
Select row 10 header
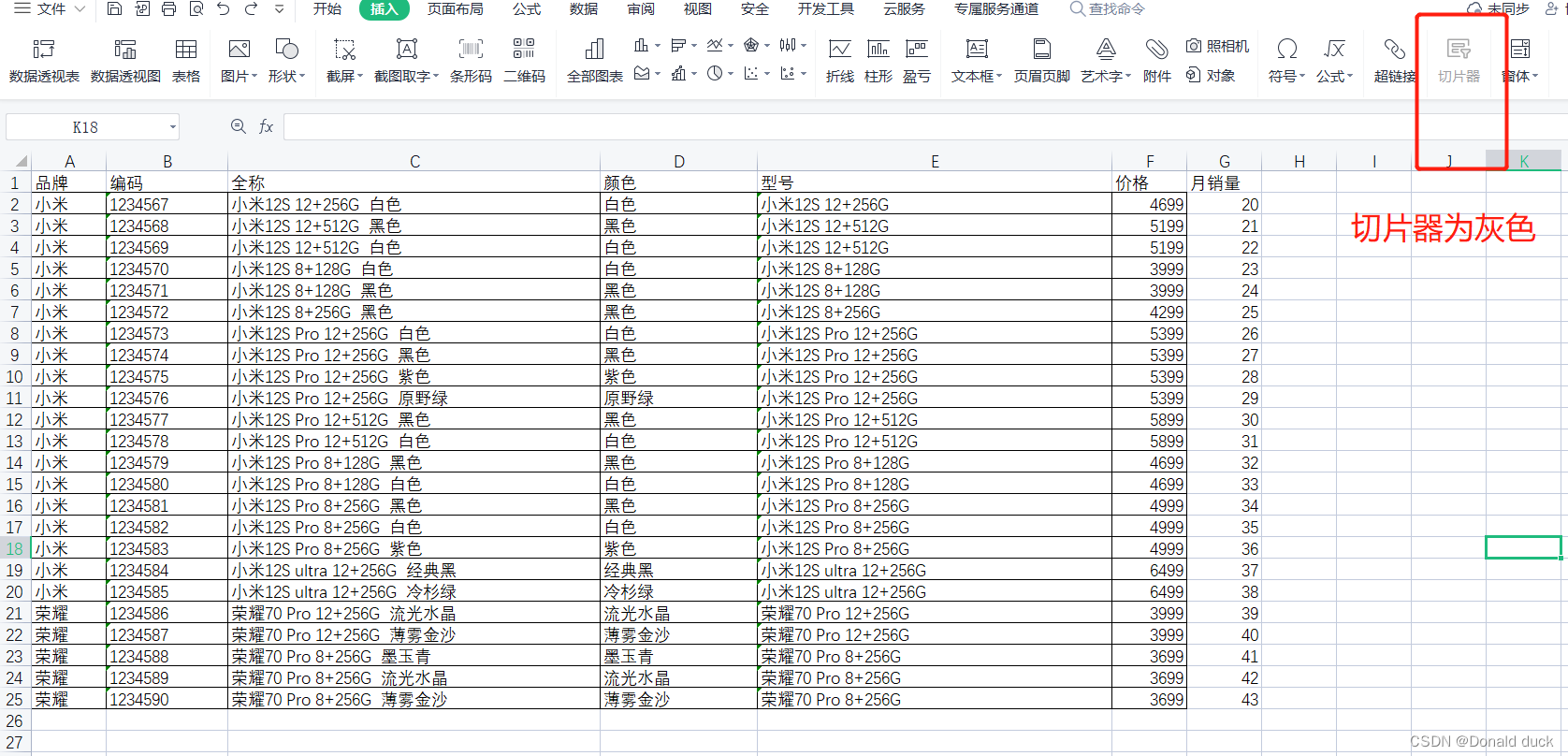(15, 376)
